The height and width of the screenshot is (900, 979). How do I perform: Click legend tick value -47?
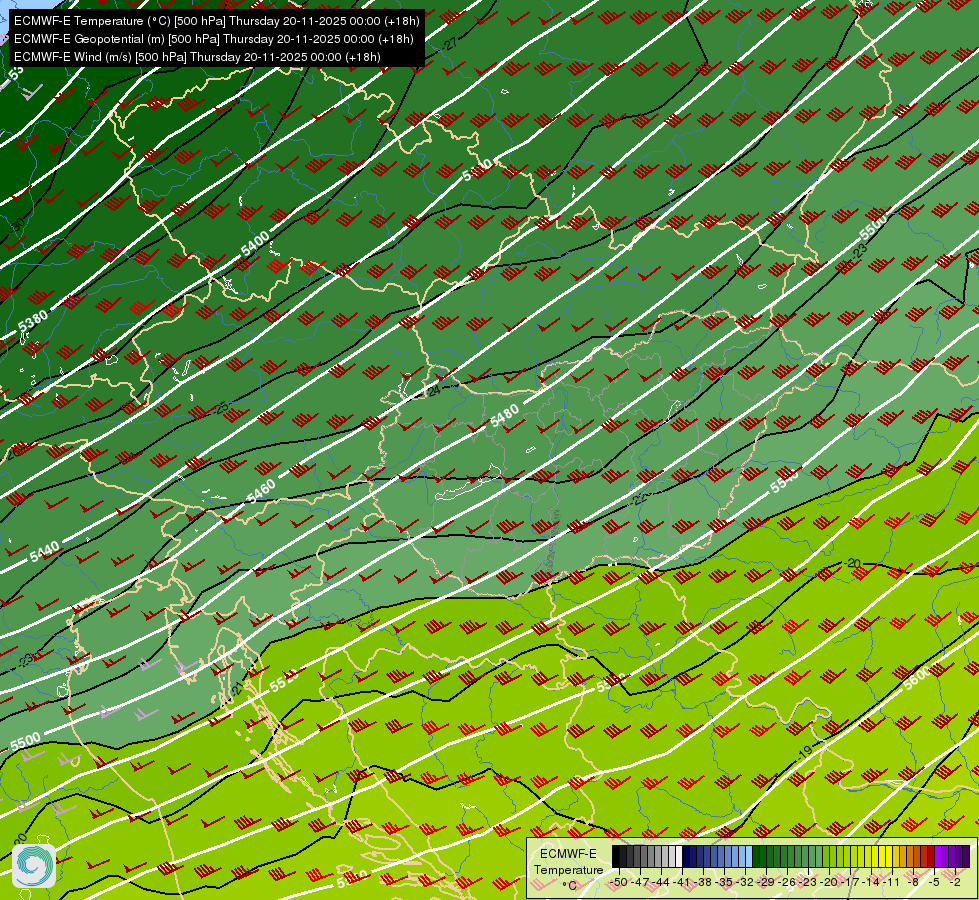coord(640,883)
